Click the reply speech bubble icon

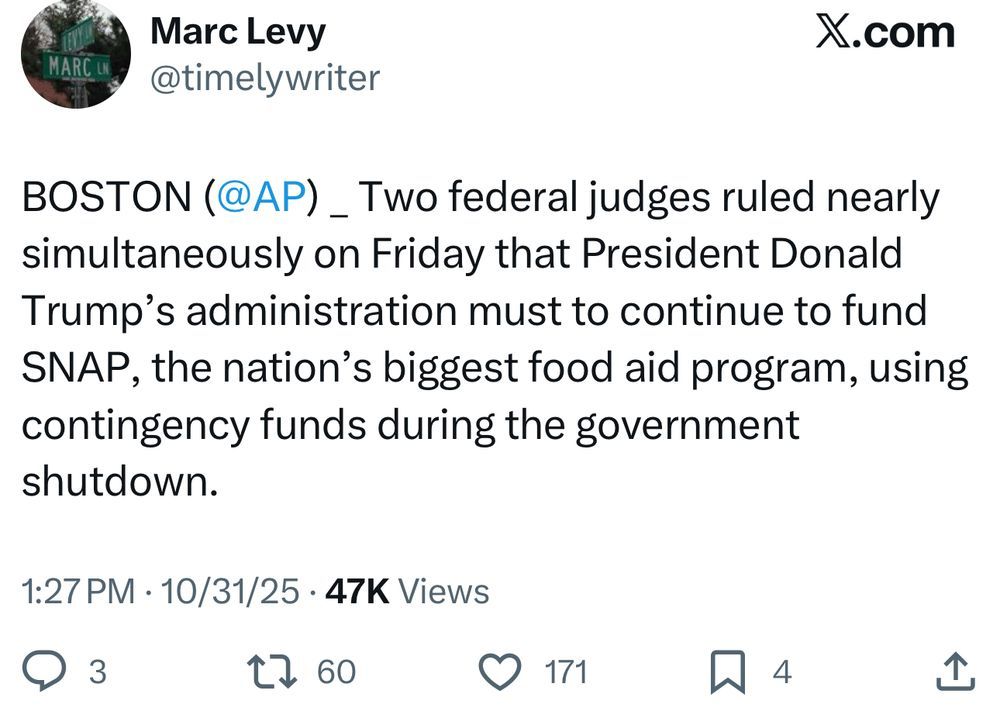pos(46,671)
